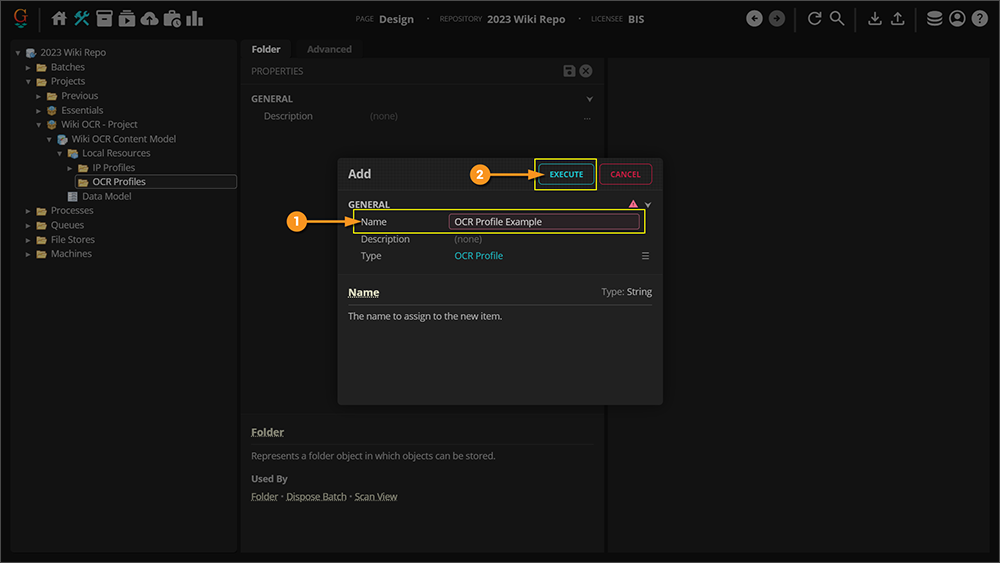Open the bar chart Stats page icon
Screen dimensions: 1000x563
(x=194, y=18)
